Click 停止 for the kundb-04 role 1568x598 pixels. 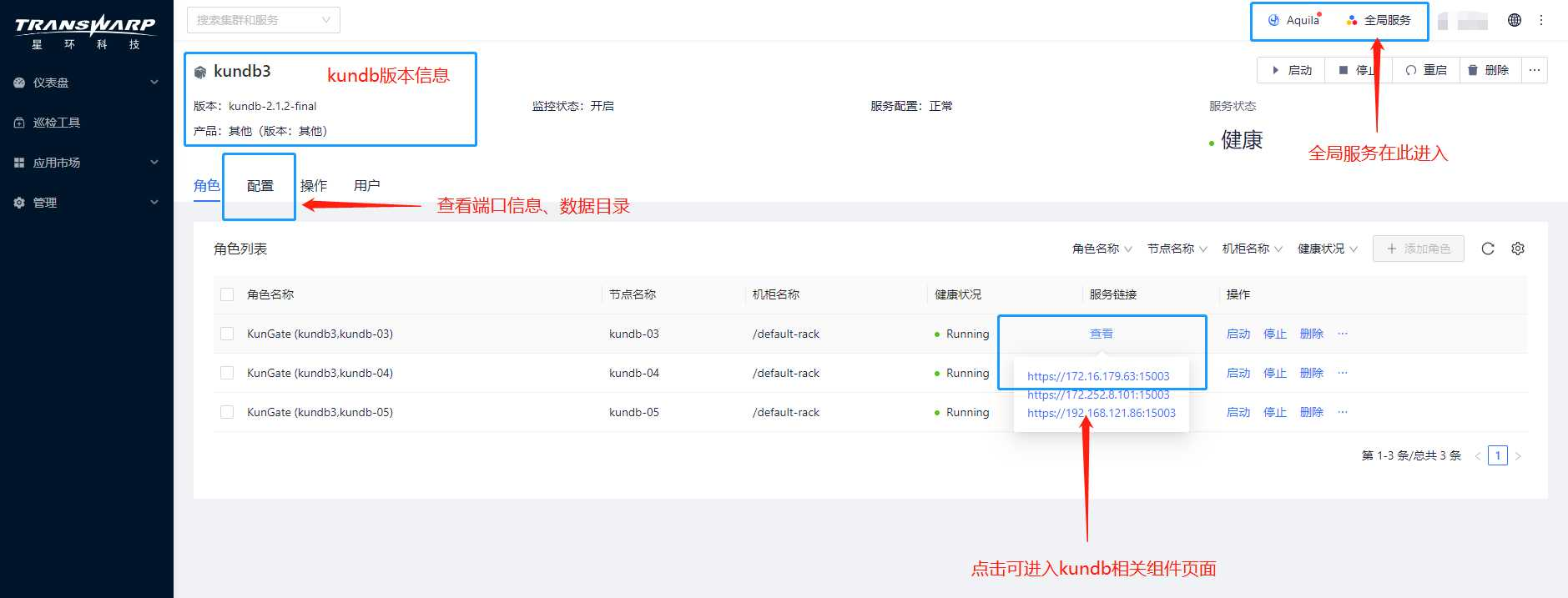click(1275, 373)
